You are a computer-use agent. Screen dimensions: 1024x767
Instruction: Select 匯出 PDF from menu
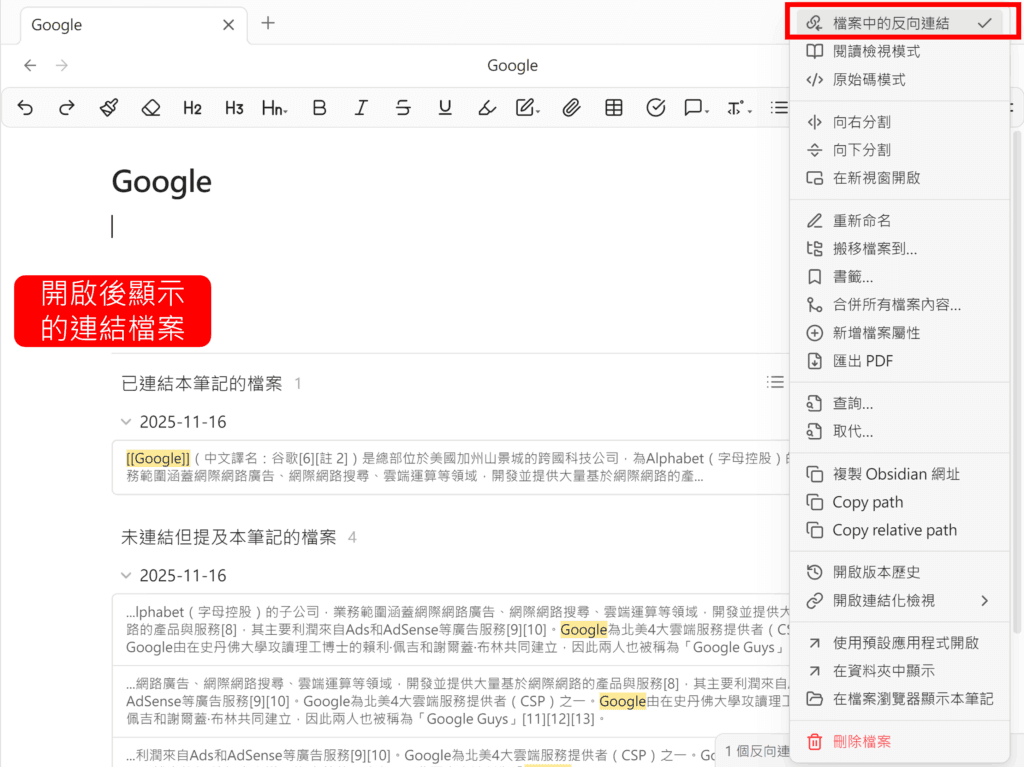862,361
